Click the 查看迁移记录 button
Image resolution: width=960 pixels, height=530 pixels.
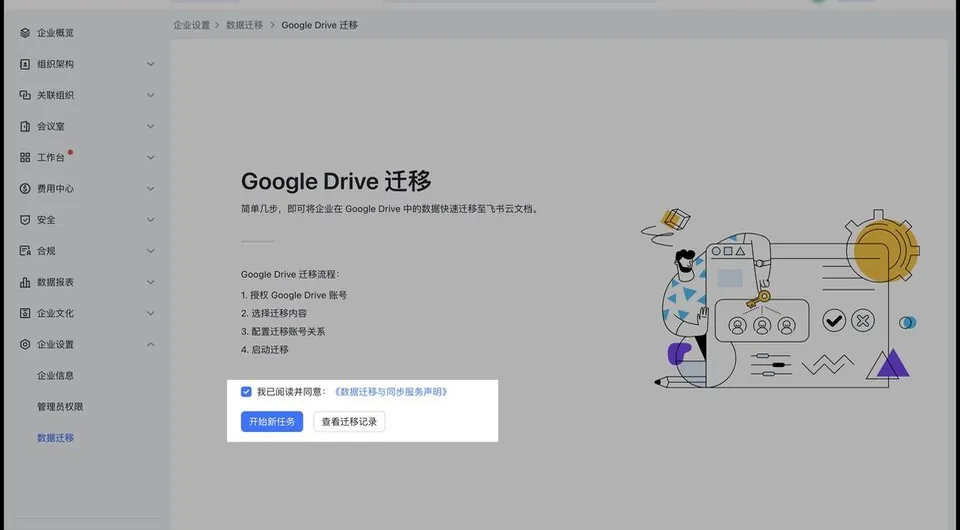[x=349, y=422]
